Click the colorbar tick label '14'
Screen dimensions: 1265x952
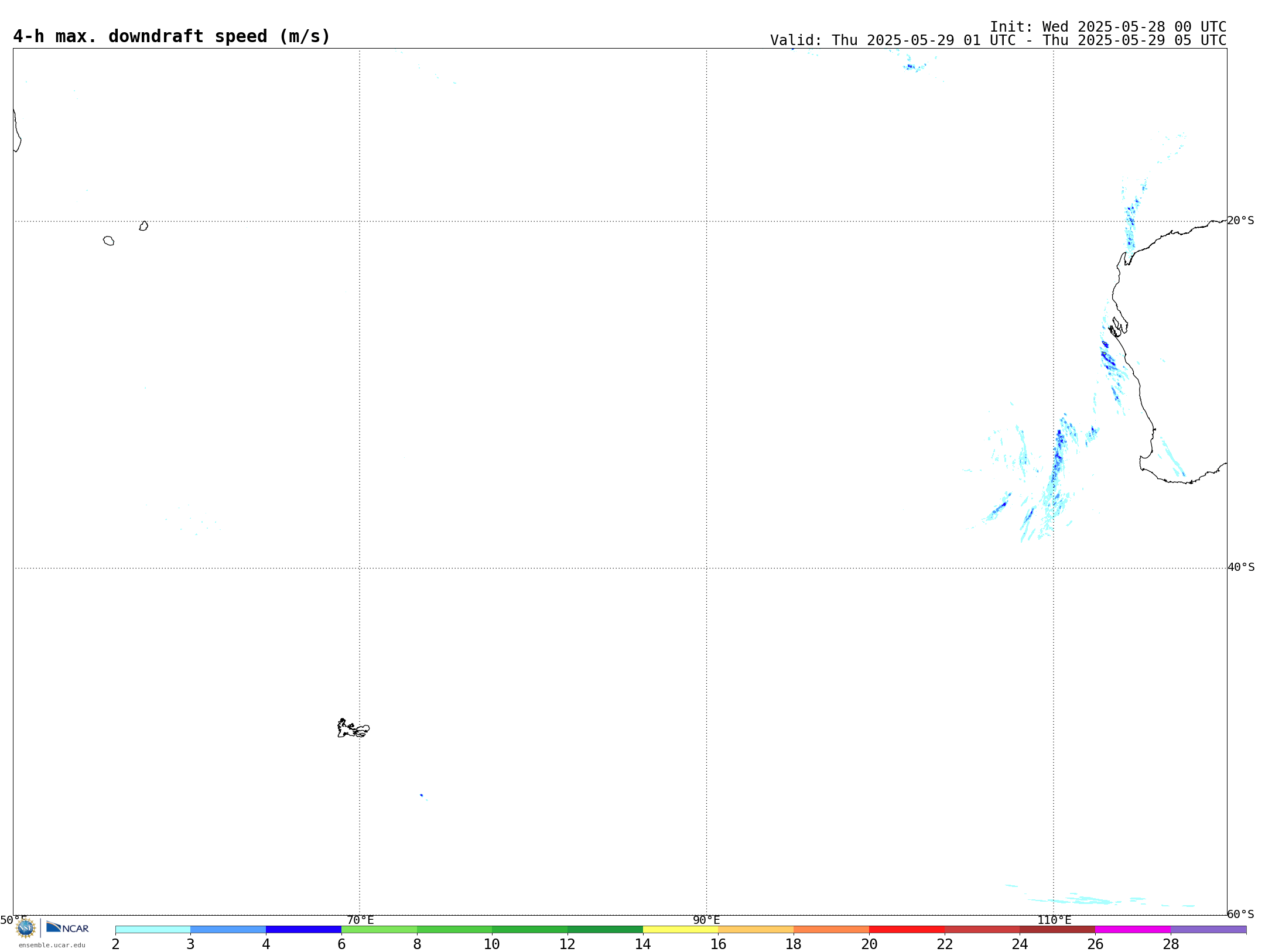643,944
